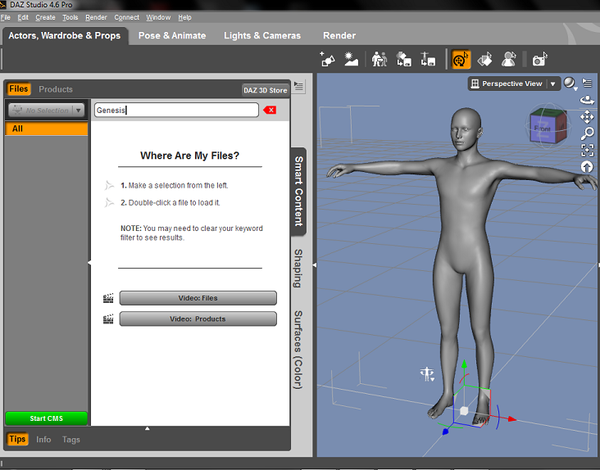Image resolution: width=600 pixels, height=470 pixels.
Task: Click the Genesis search text field
Action: (176, 110)
